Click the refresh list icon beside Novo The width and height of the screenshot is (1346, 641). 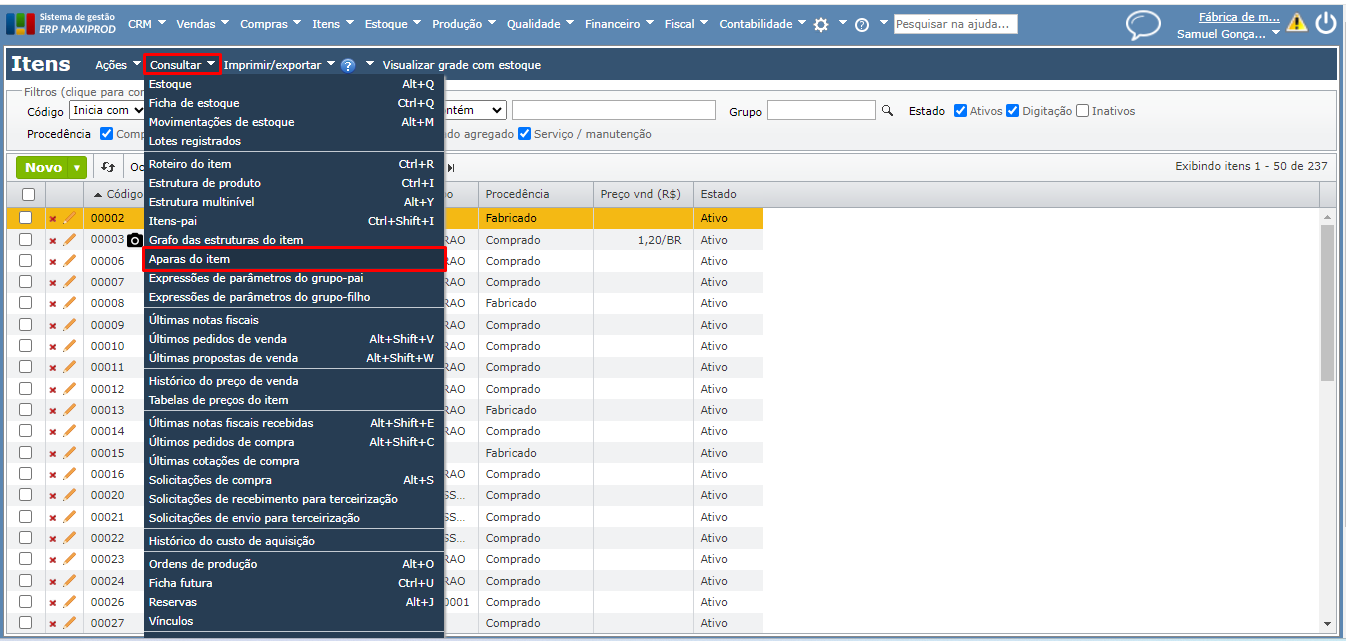(x=108, y=168)
